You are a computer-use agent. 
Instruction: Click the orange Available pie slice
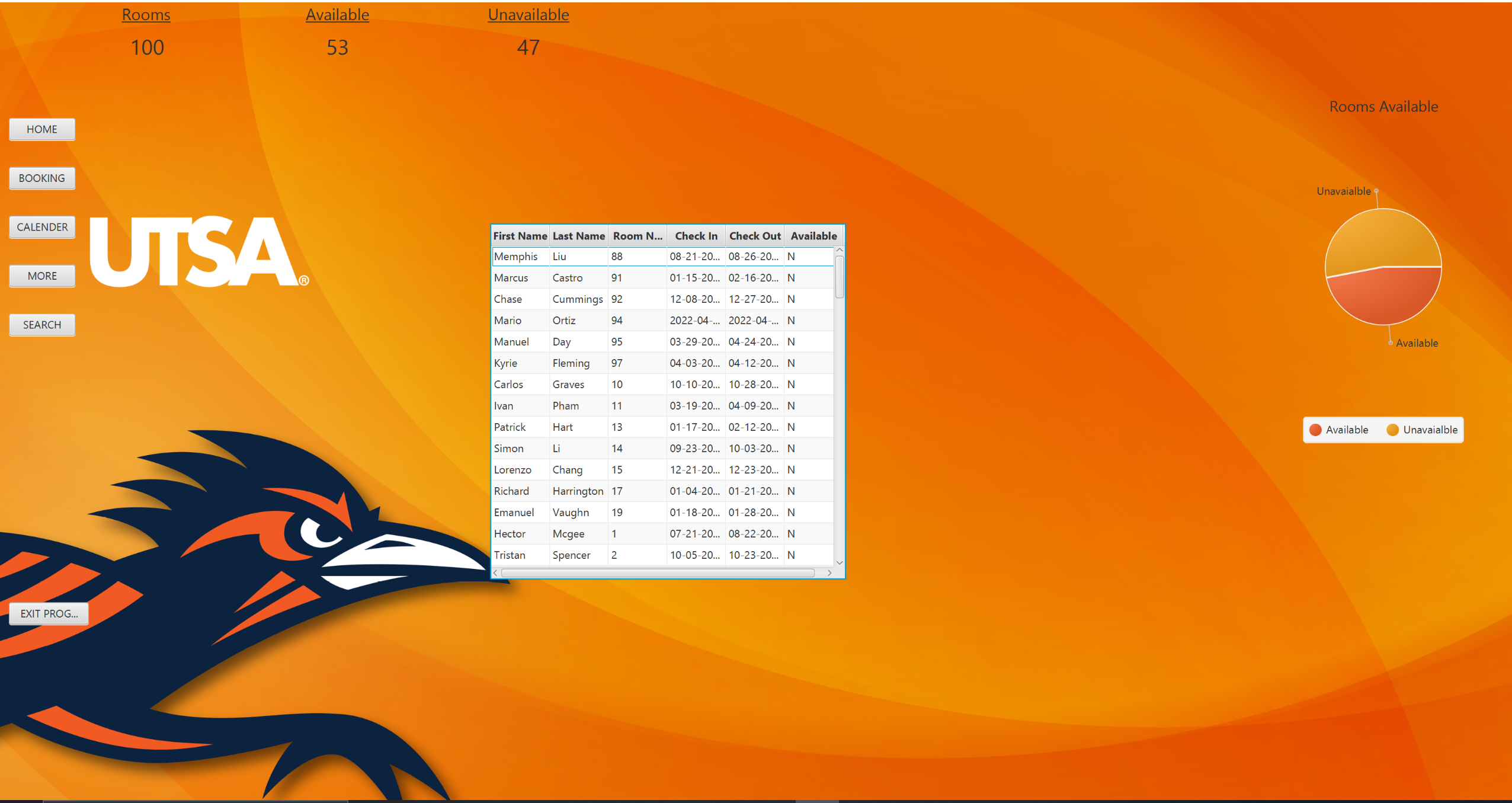pyautogui.click(x=1383, y=296)
